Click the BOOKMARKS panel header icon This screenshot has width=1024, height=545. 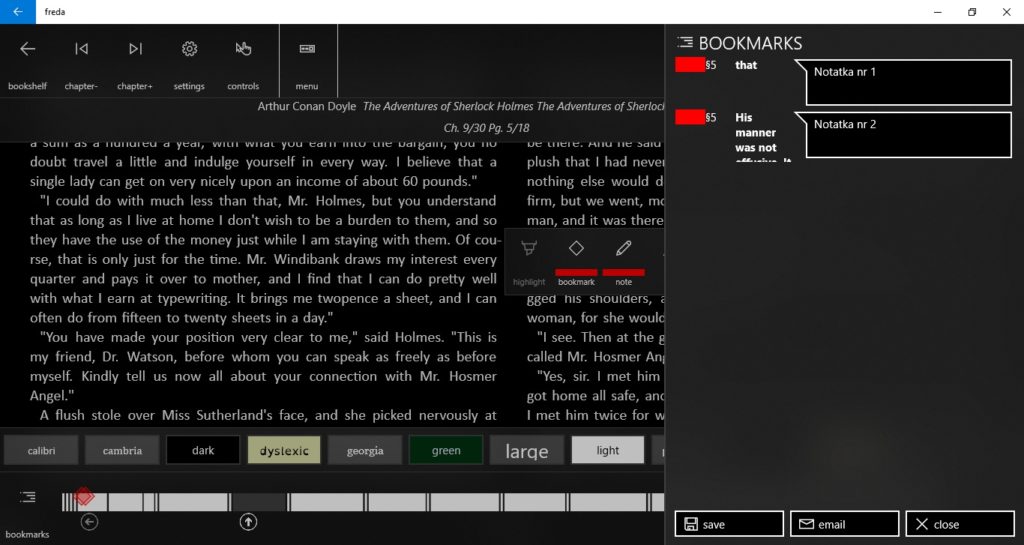(x=685, y=42)
